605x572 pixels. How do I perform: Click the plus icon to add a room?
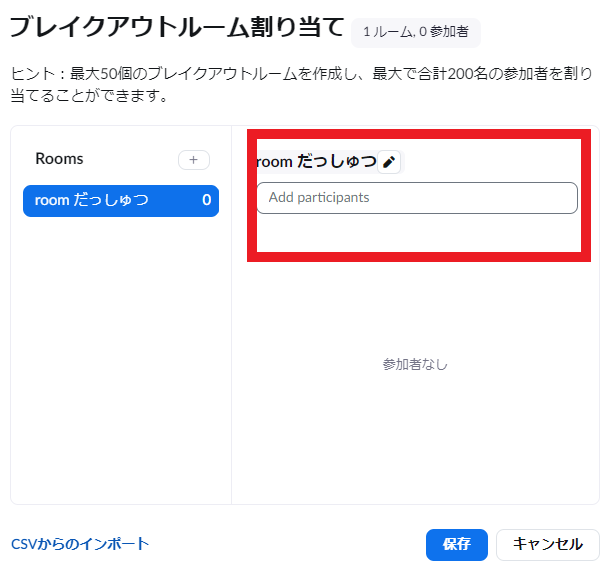coord(193,160)
